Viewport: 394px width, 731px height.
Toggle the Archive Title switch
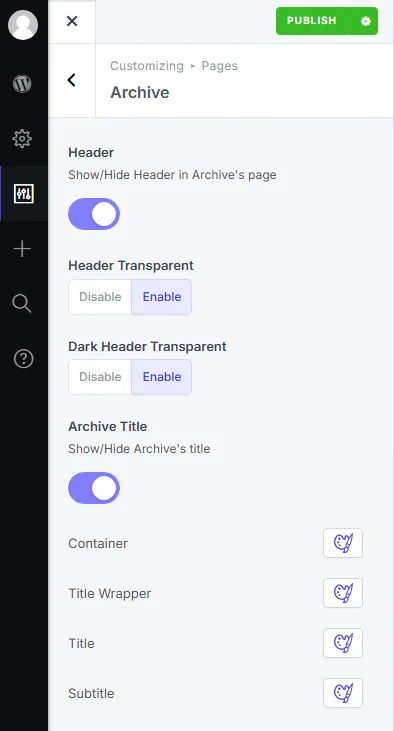[x=94, y=488]
